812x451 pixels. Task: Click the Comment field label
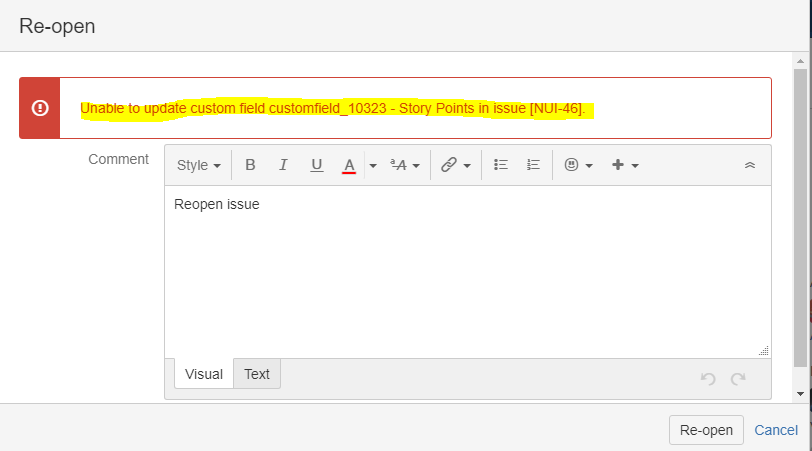[118, 159]
